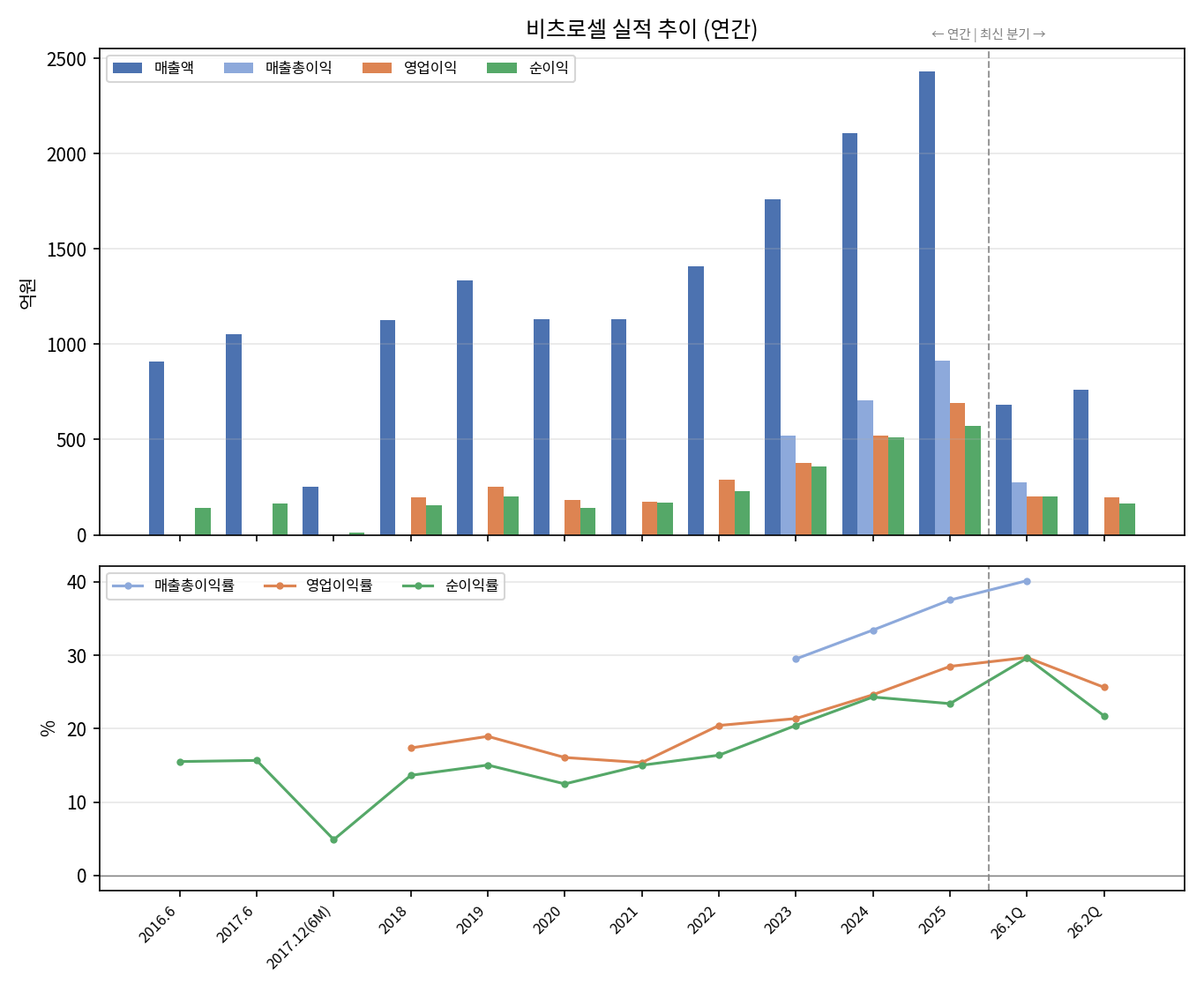Click the 2016.6 green 순이익 bar
The height and width of the screenshot is (992, 1204).
click(203, 521)
